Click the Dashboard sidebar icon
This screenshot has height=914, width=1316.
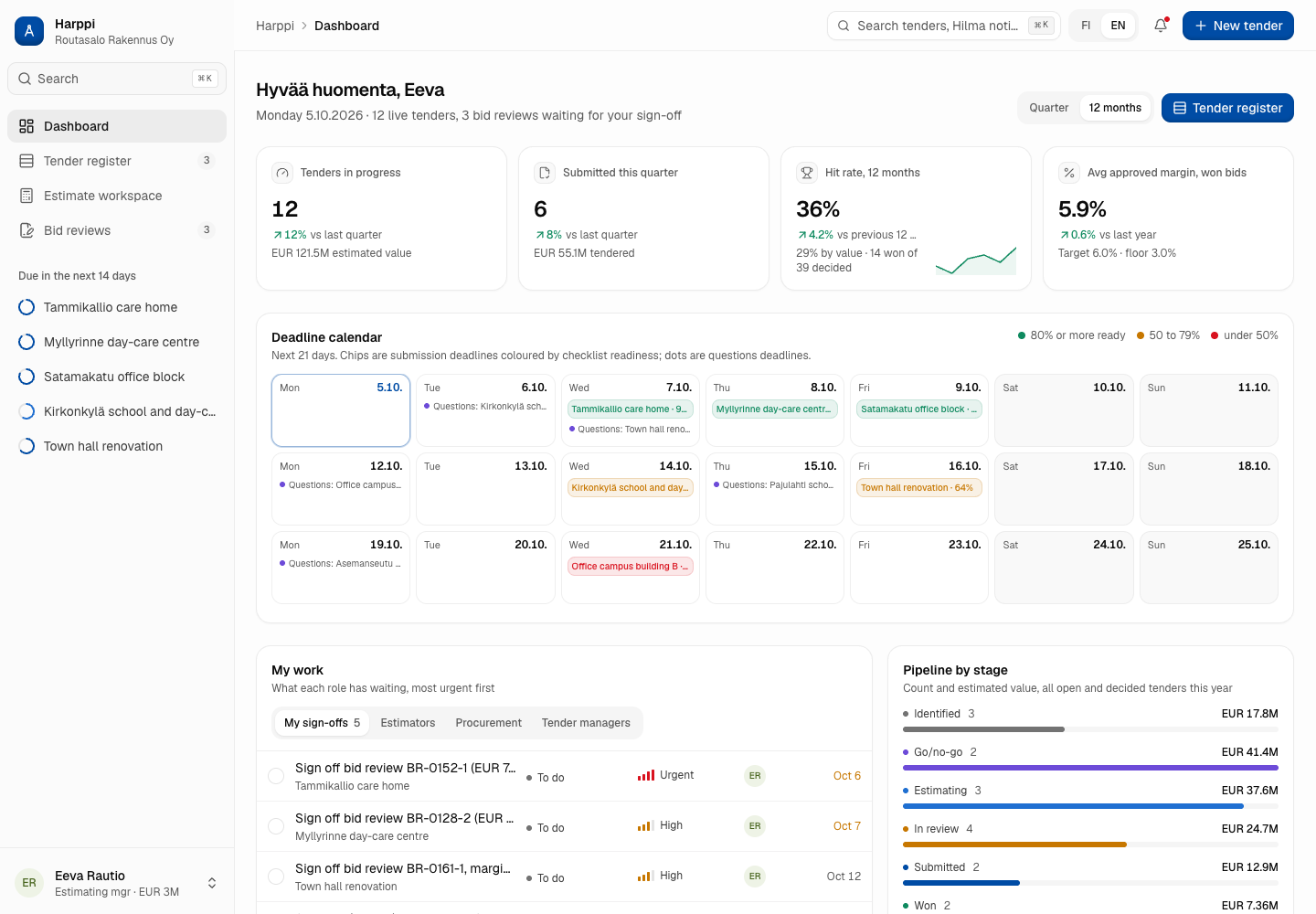[27, 126]
